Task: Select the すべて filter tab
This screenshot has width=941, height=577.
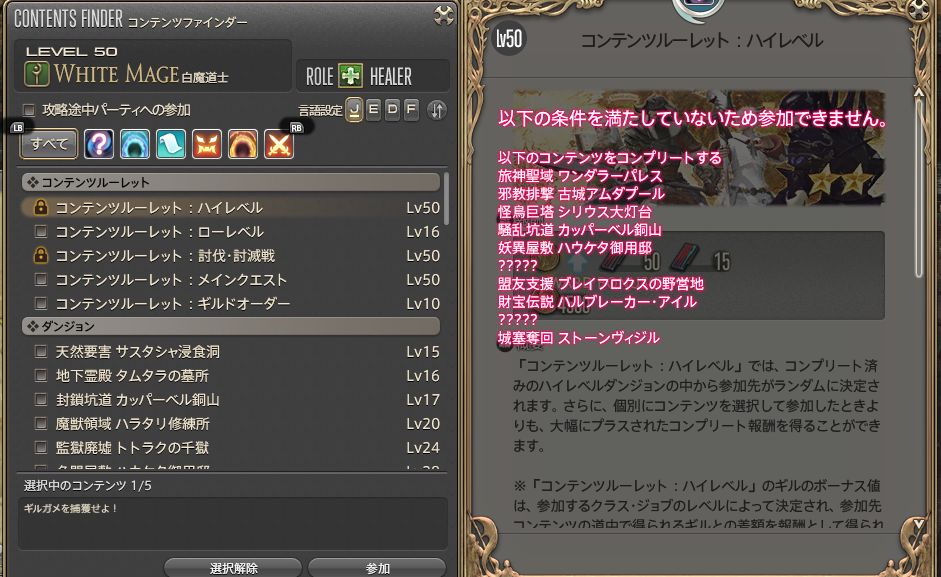Action: pyautogui.click(x=49, y=144)
